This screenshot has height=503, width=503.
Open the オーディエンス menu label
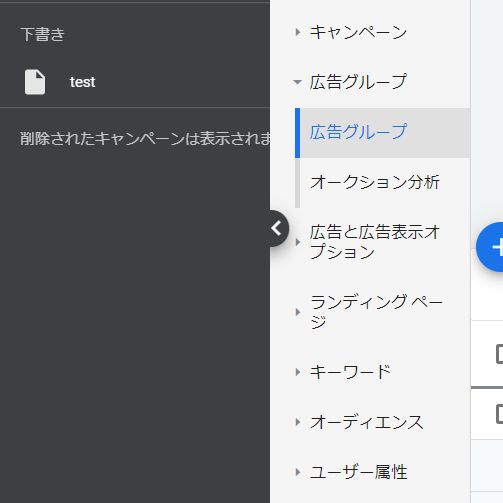[367, 422]
